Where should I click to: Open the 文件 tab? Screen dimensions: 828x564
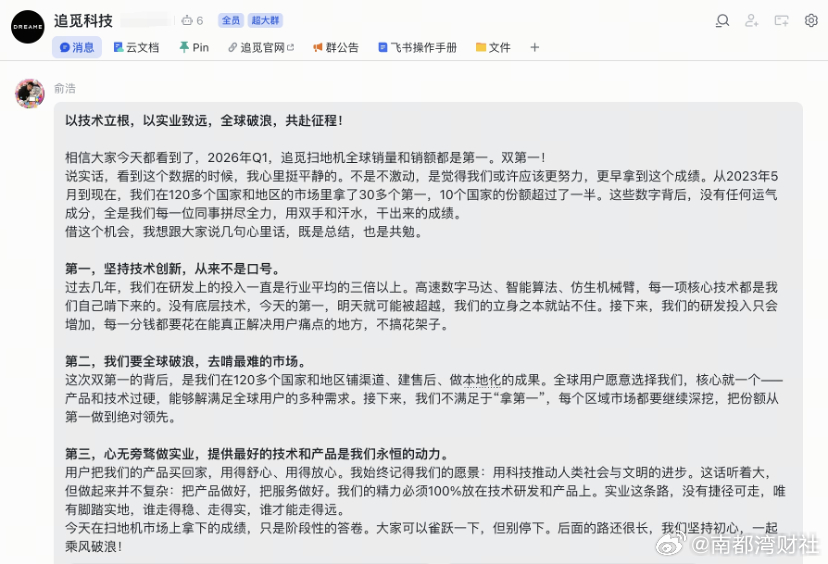coord(493,48)
